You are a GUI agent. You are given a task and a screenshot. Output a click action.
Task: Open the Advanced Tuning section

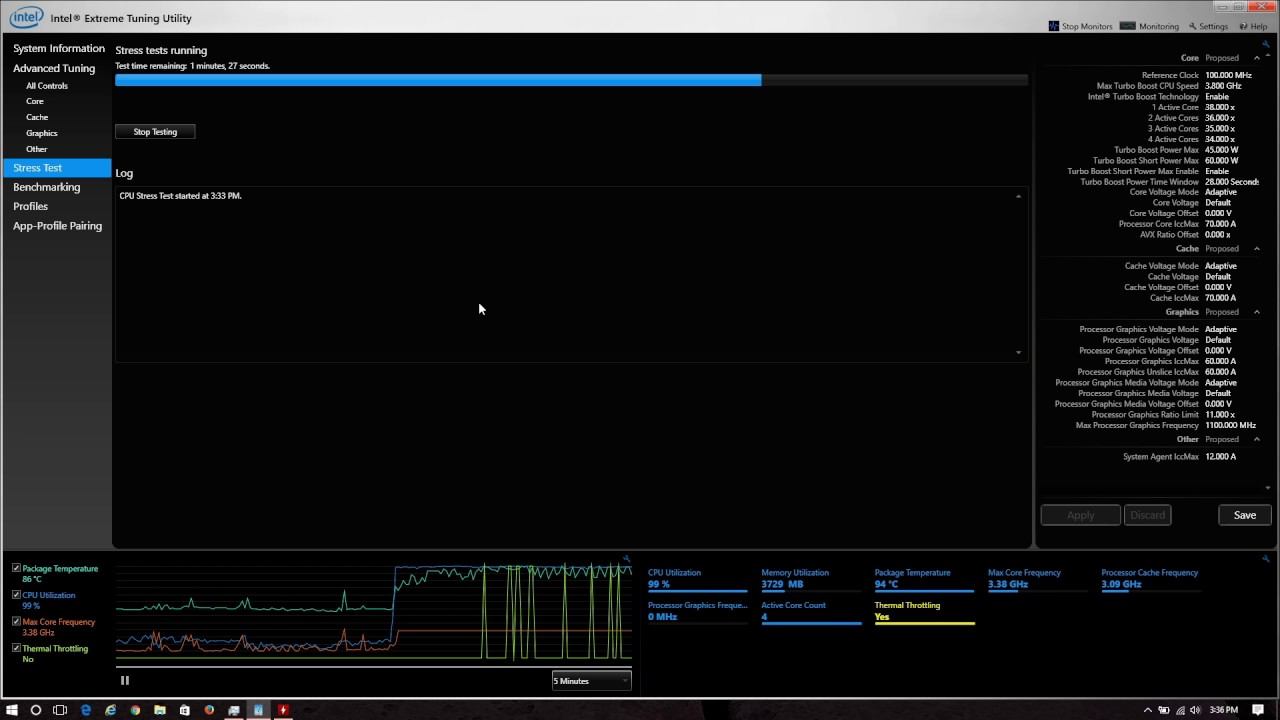[54, 68]
